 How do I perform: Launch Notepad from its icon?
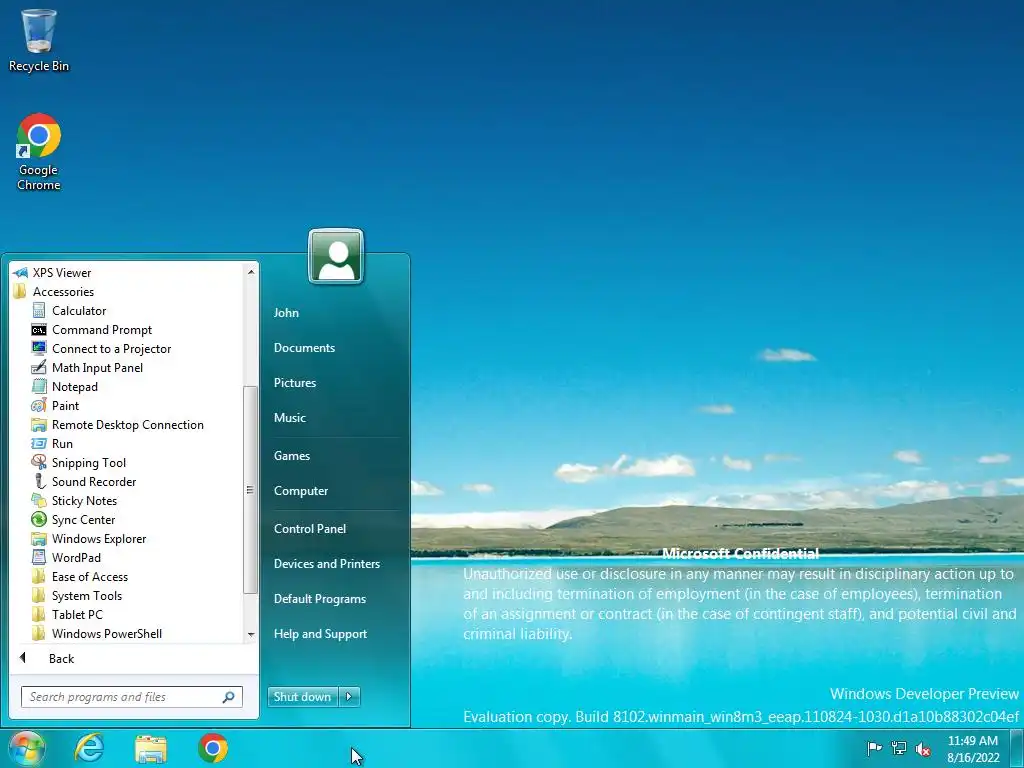coord(39,387)
